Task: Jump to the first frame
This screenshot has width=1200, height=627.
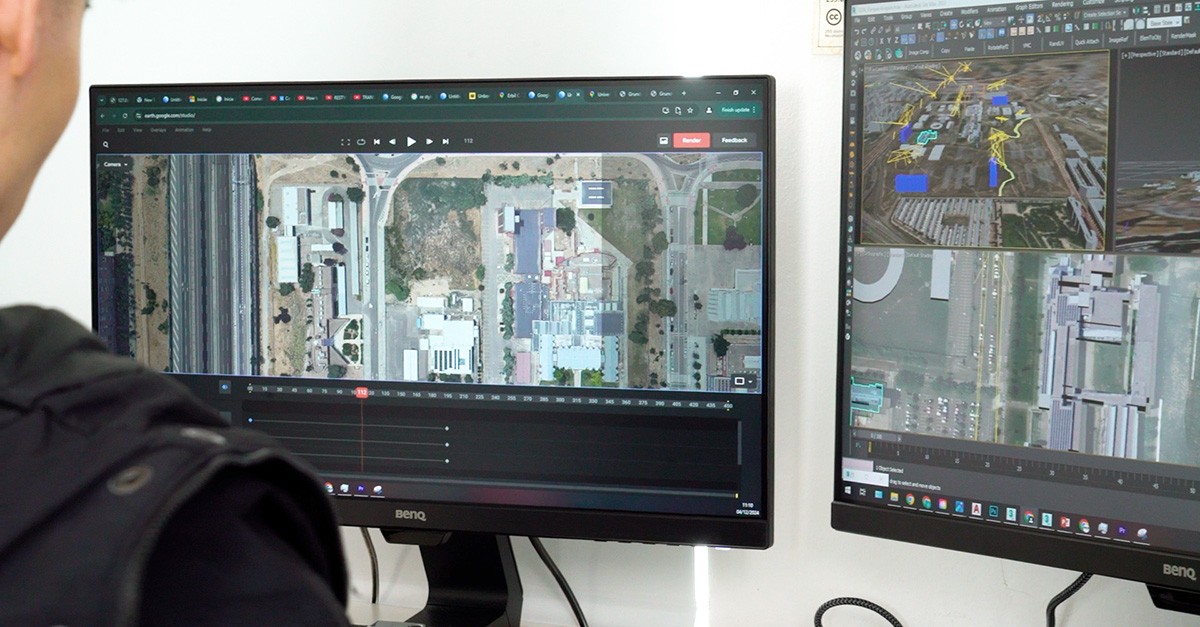Action: click(x=377, y=142)
